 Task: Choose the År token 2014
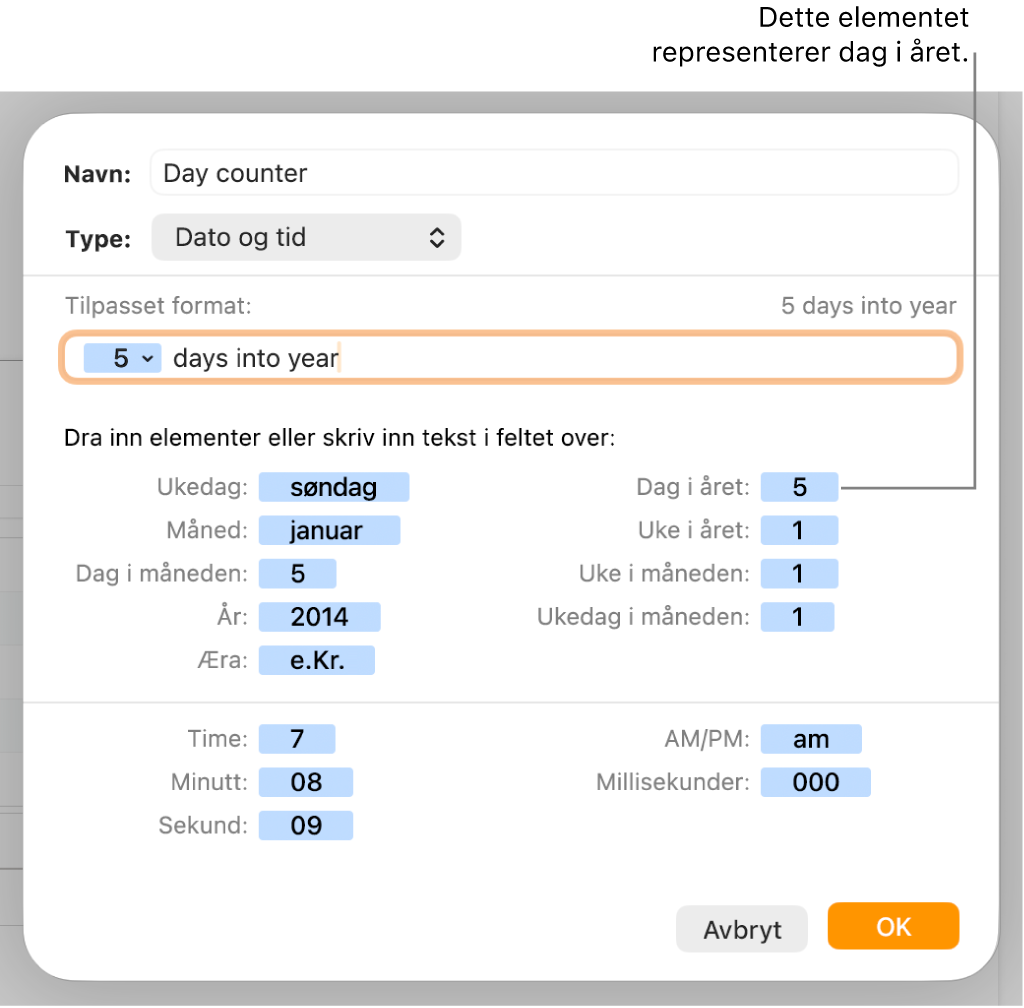(319, 617)
